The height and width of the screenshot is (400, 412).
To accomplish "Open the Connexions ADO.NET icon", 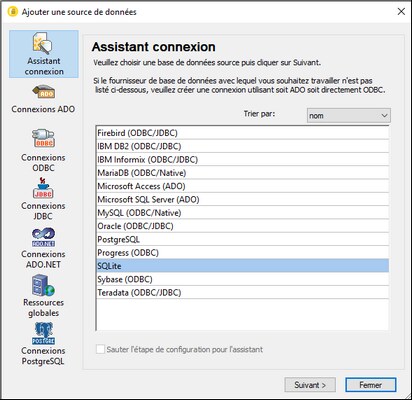I will pyautogui.click(x=43, y=237).
